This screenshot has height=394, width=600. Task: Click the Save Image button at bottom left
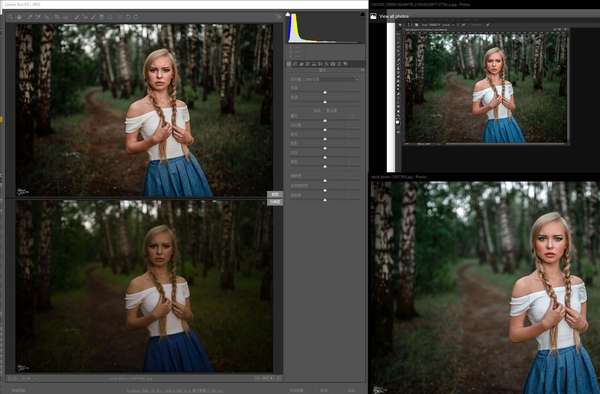tap(18, 391)
